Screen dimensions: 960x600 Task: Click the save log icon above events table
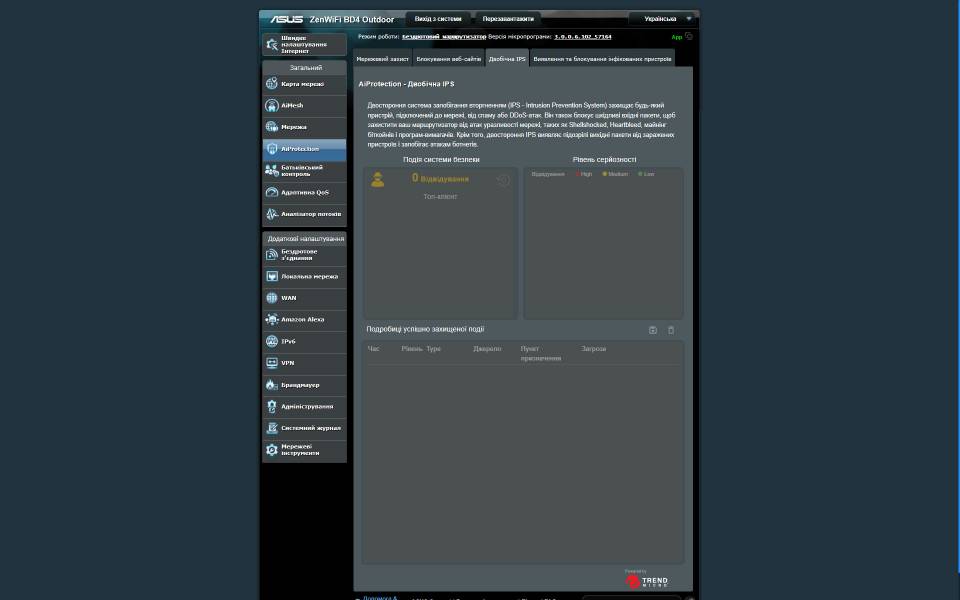(x=653, y=330)
